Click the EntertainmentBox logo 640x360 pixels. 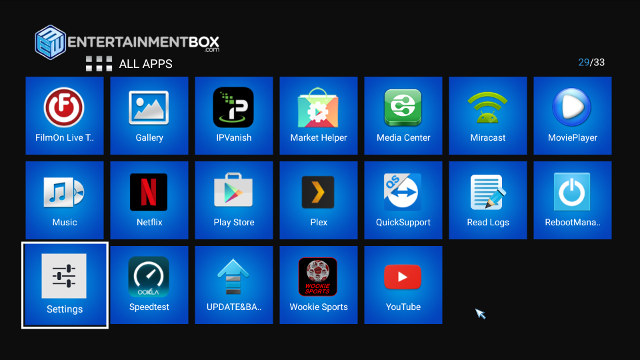pos(127,42)
